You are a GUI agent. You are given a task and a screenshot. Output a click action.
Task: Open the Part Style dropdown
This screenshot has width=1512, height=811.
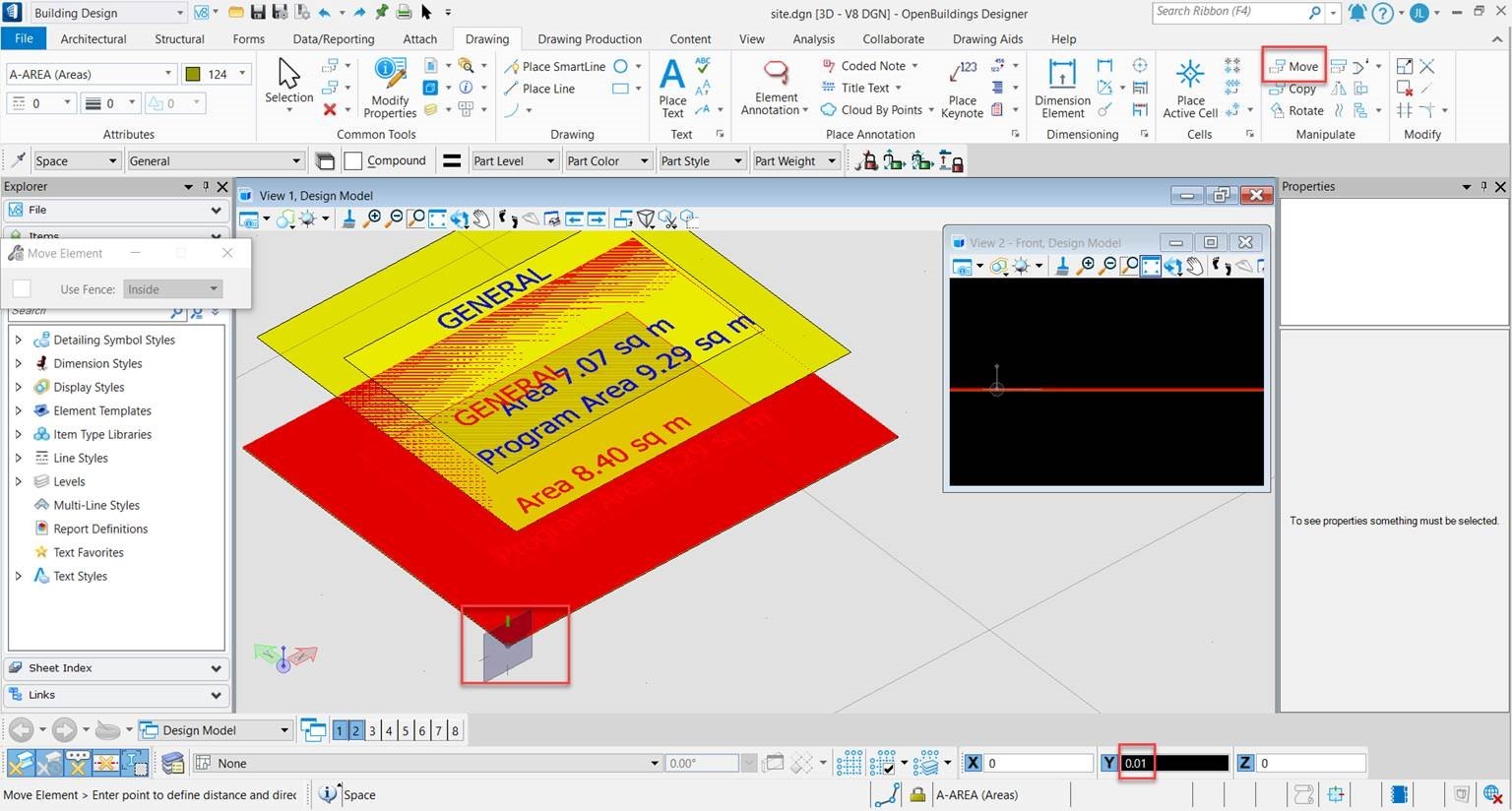click(701, 160)
